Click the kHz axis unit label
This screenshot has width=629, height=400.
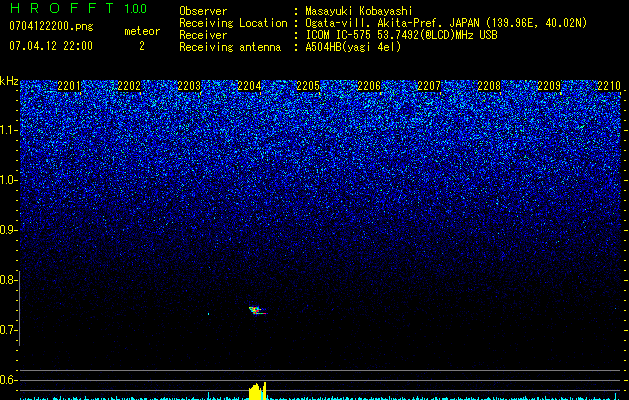[x=9, y=81]
